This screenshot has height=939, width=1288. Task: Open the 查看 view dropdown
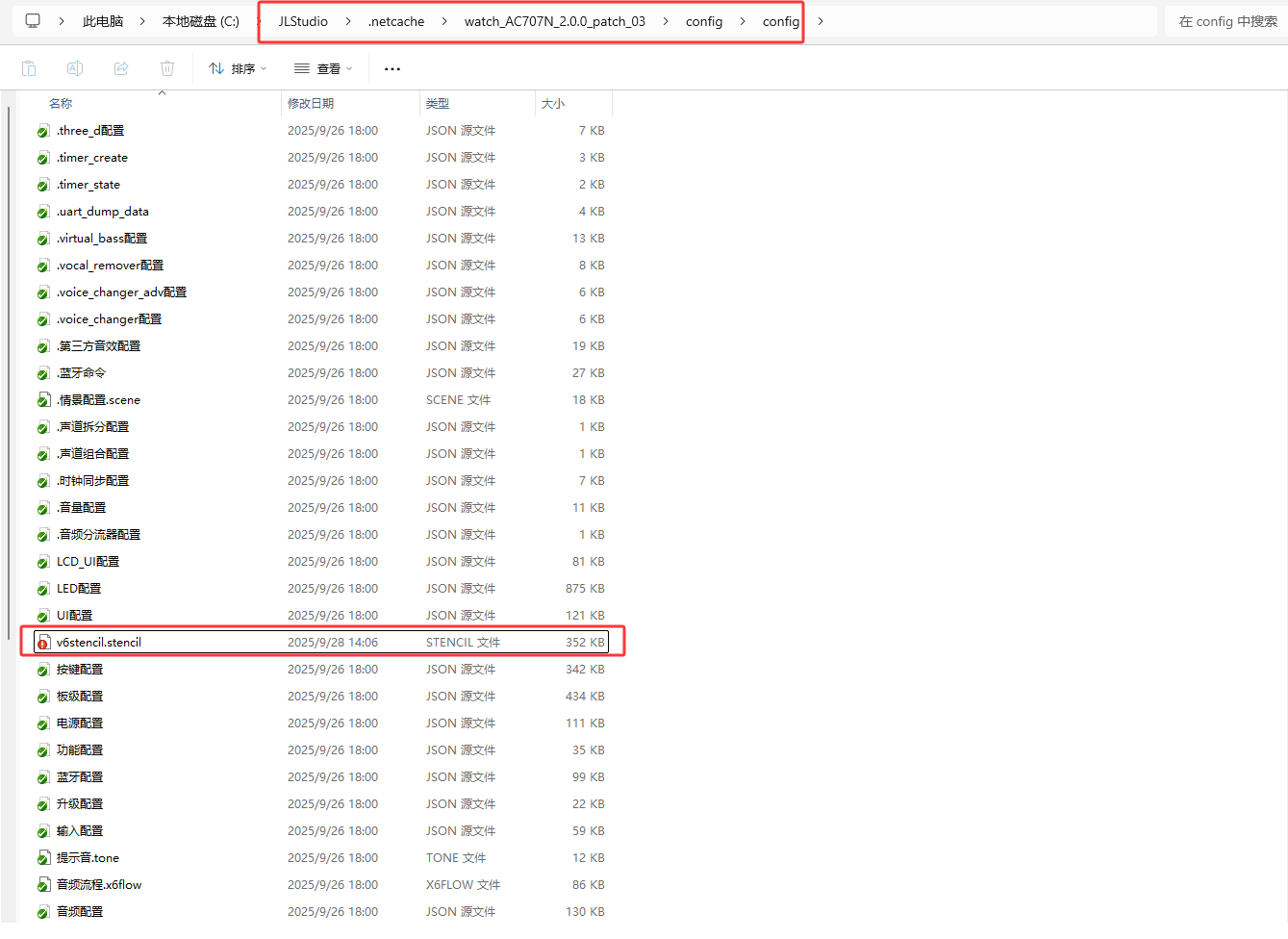(323, 68)
